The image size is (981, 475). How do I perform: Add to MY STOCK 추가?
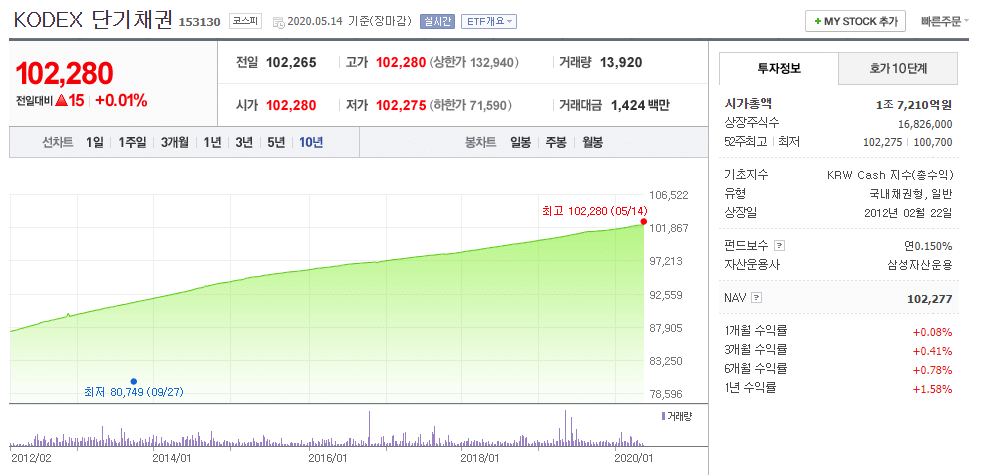coord(855,21)
